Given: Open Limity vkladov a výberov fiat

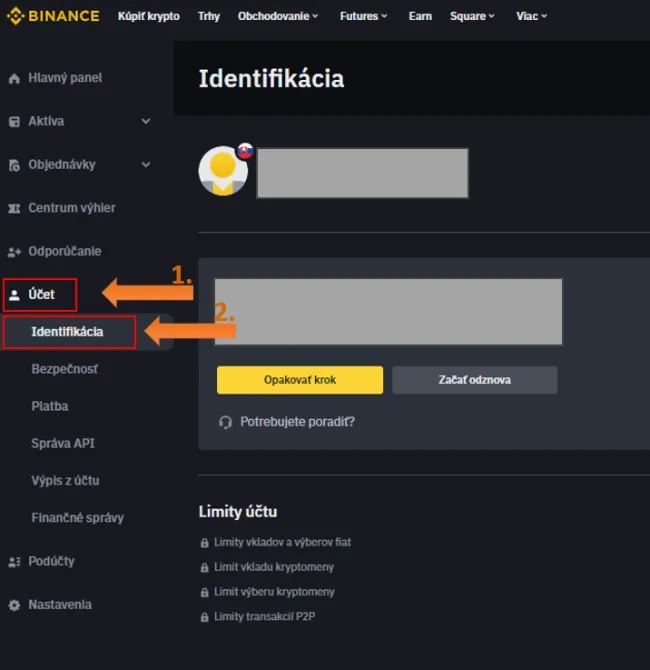Looking at the screenshot, I should pos(282,542).
